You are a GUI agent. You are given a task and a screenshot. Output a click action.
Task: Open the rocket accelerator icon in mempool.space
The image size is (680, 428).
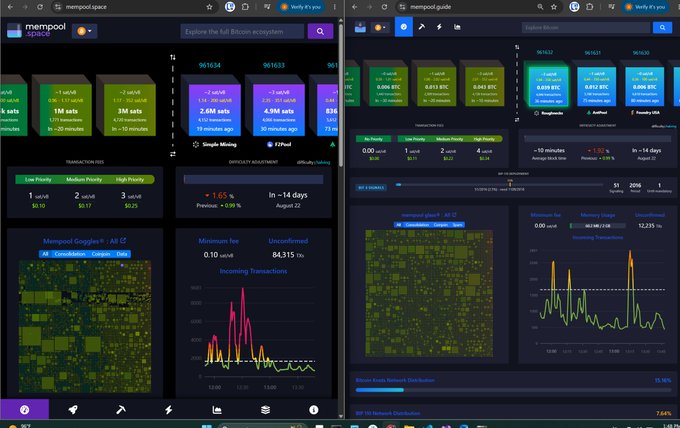(73, 409)
